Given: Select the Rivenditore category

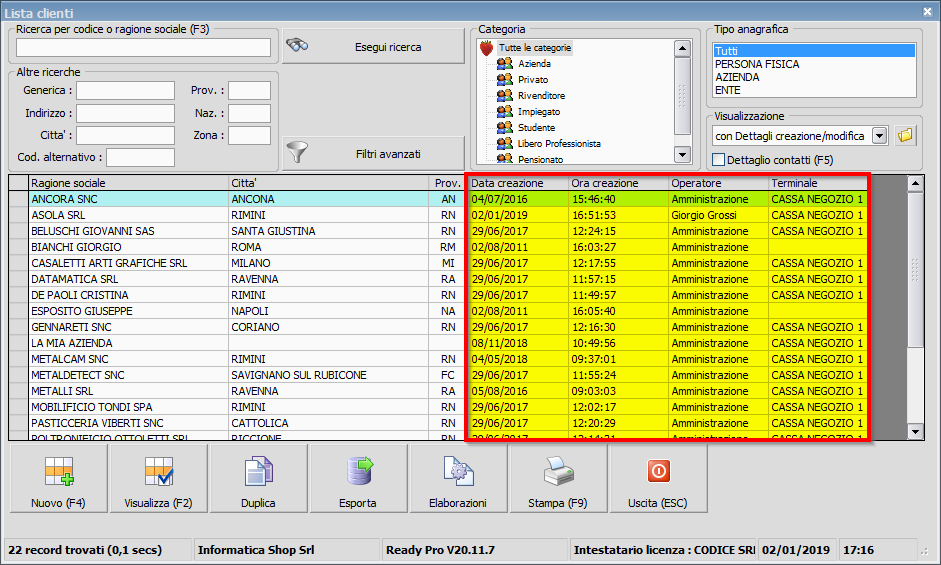Looking at the screenshot, I should coord(541,95).
